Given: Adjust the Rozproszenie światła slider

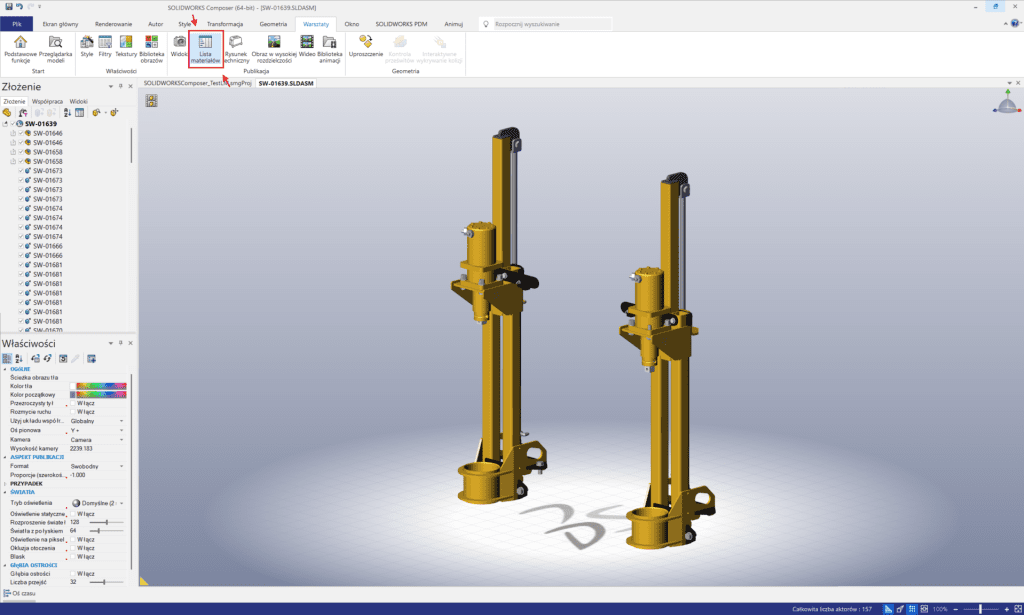Looking at the screenshot, I should point(105,521).
